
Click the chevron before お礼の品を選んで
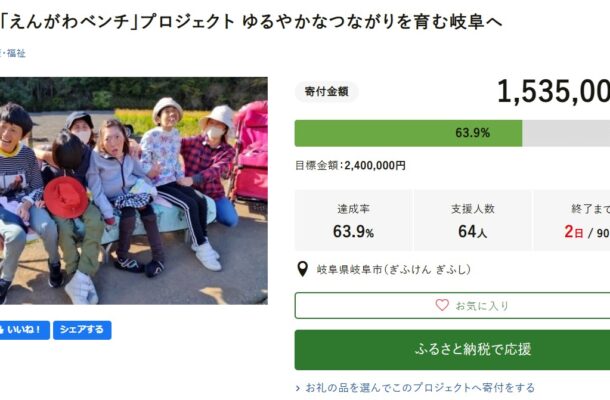click(x=298, y=387)
